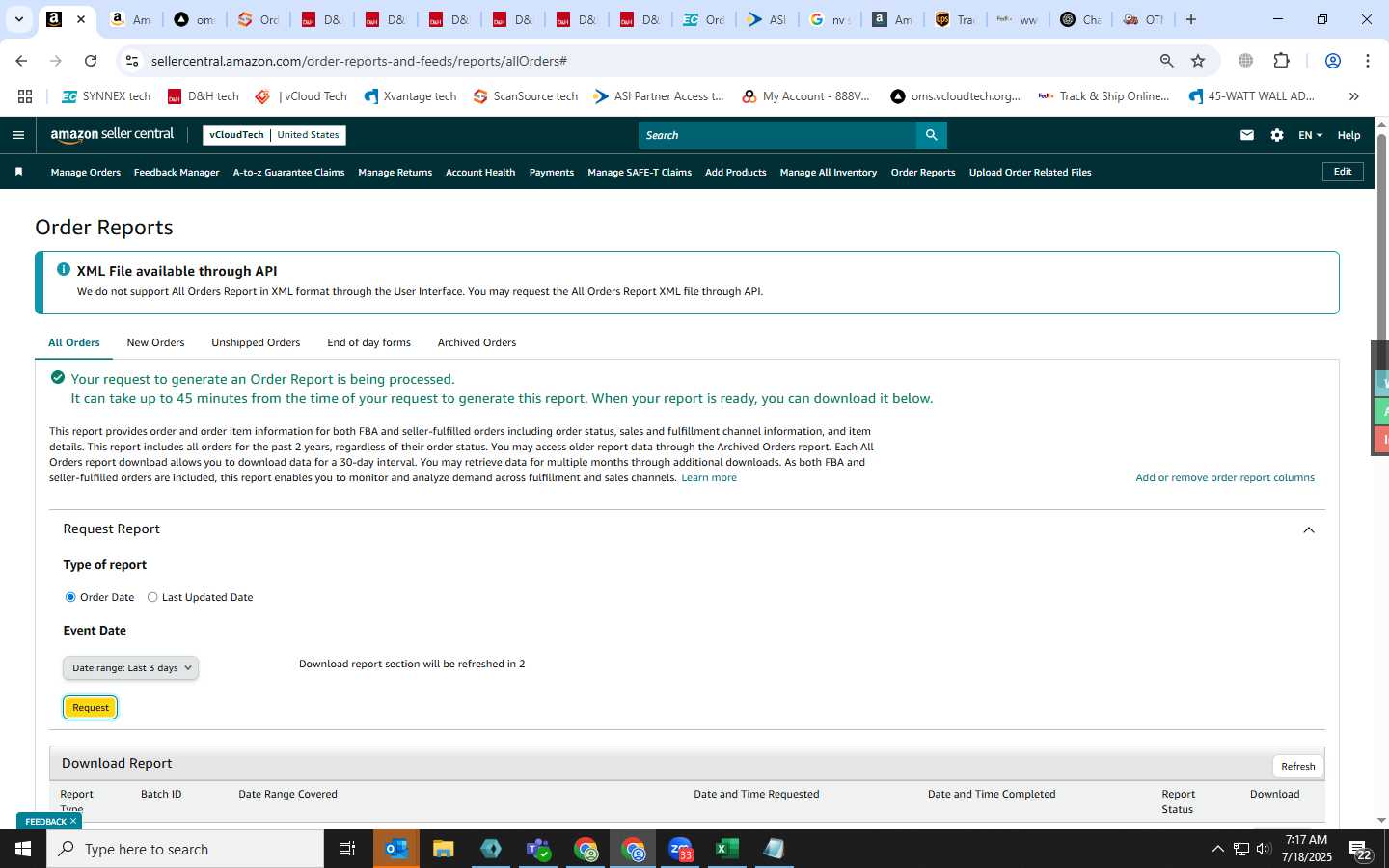Screen dimensions: 1389x868
Task: Open the Chrome three-dot menu
Action: [1368, 61]
